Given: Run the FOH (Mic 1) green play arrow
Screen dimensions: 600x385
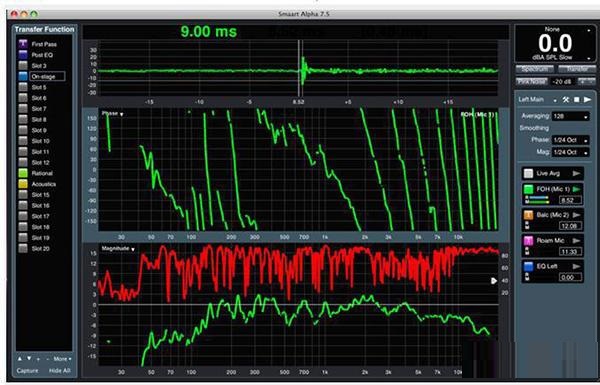Looking at the screenshot, I should pyautogui.click(x=576, y=189).
